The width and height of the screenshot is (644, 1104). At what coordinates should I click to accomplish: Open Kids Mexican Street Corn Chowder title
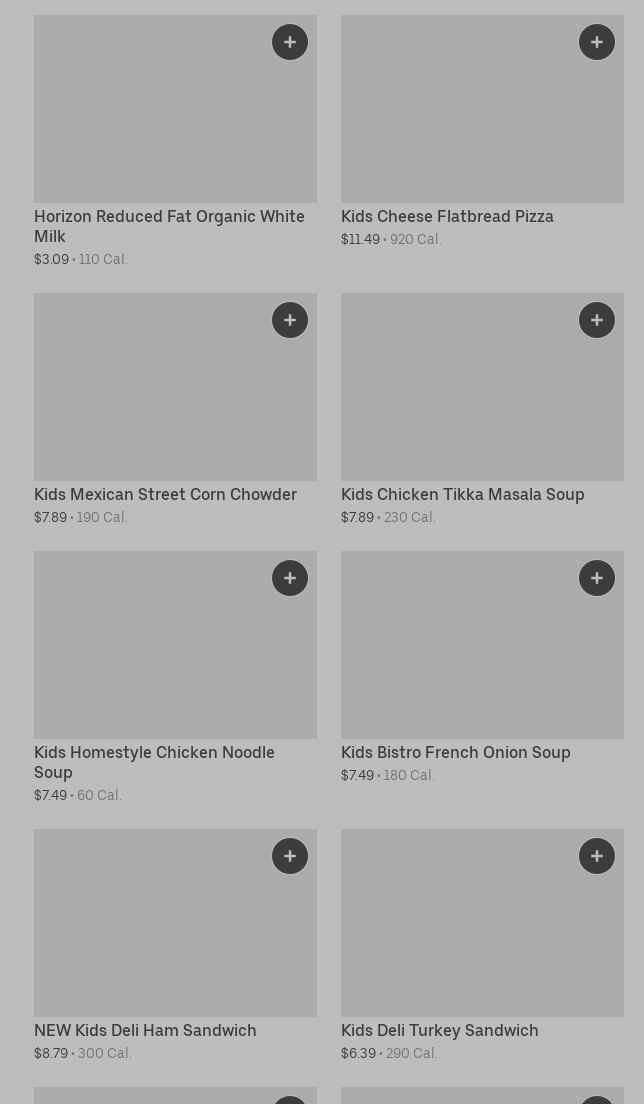(165, 494)
